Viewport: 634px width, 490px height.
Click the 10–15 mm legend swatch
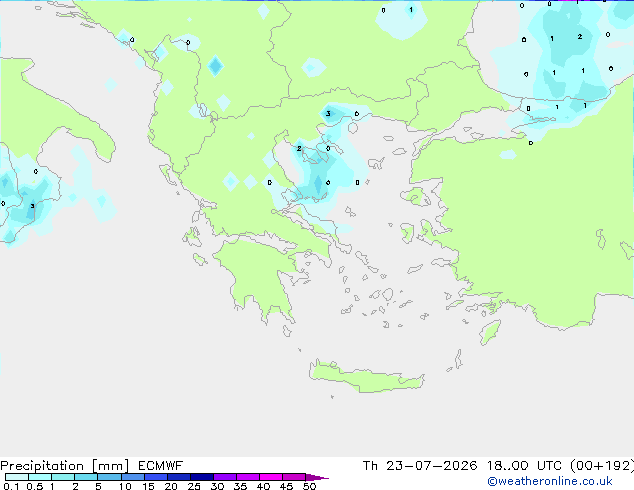(x=132, y=477)
